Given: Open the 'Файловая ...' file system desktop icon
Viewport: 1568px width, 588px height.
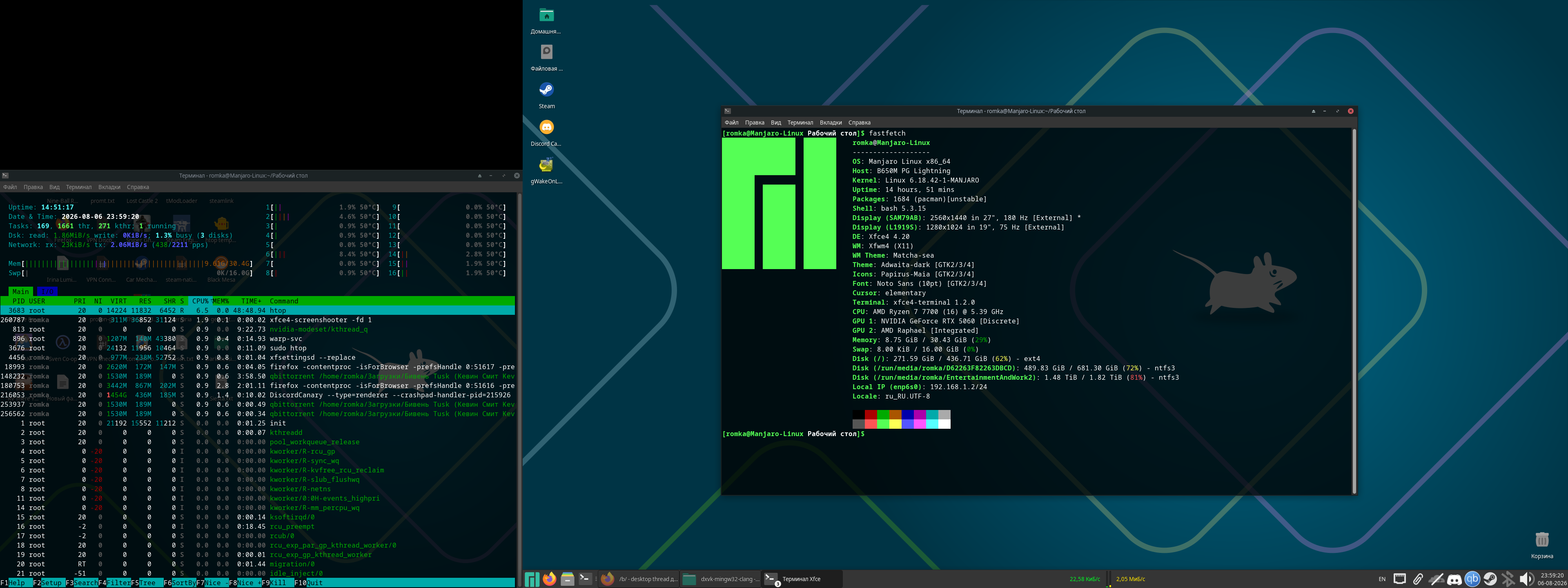Looking at the screenshot, I should 546,58.
